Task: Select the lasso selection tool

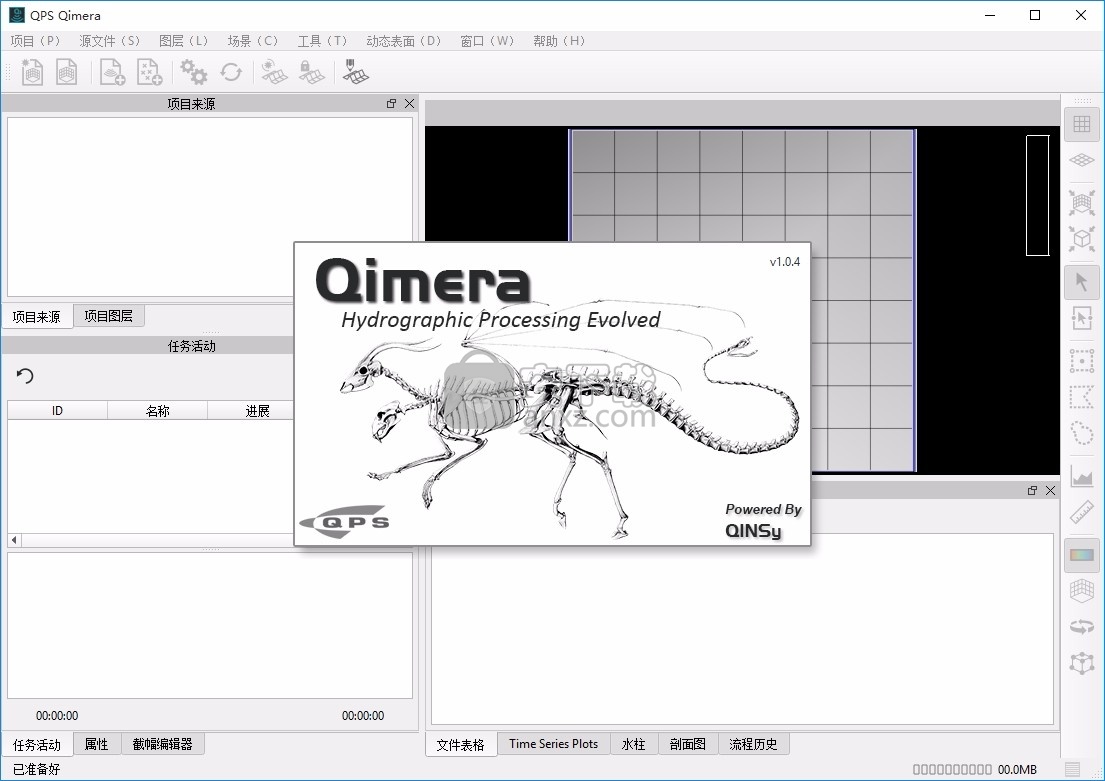Action: [1082, 433]
